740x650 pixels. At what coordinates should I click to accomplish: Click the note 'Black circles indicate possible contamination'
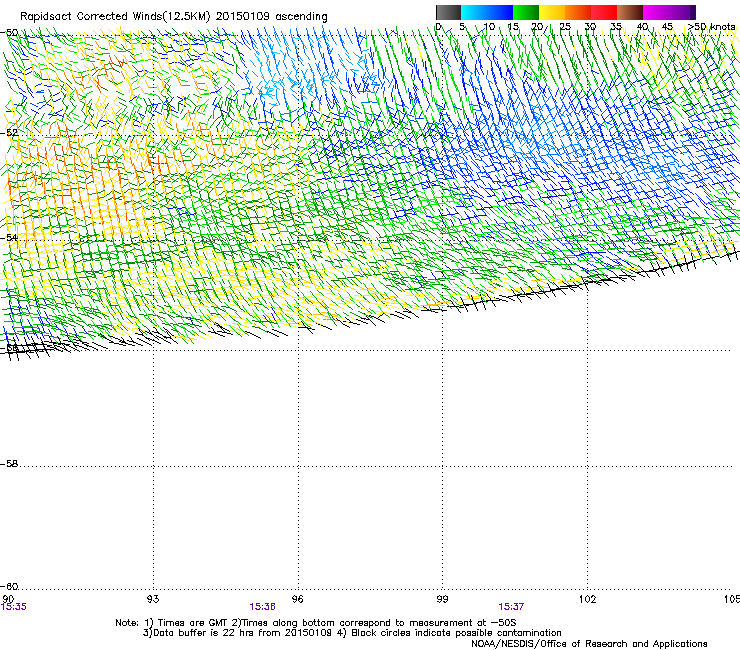[x=456, y=633]
